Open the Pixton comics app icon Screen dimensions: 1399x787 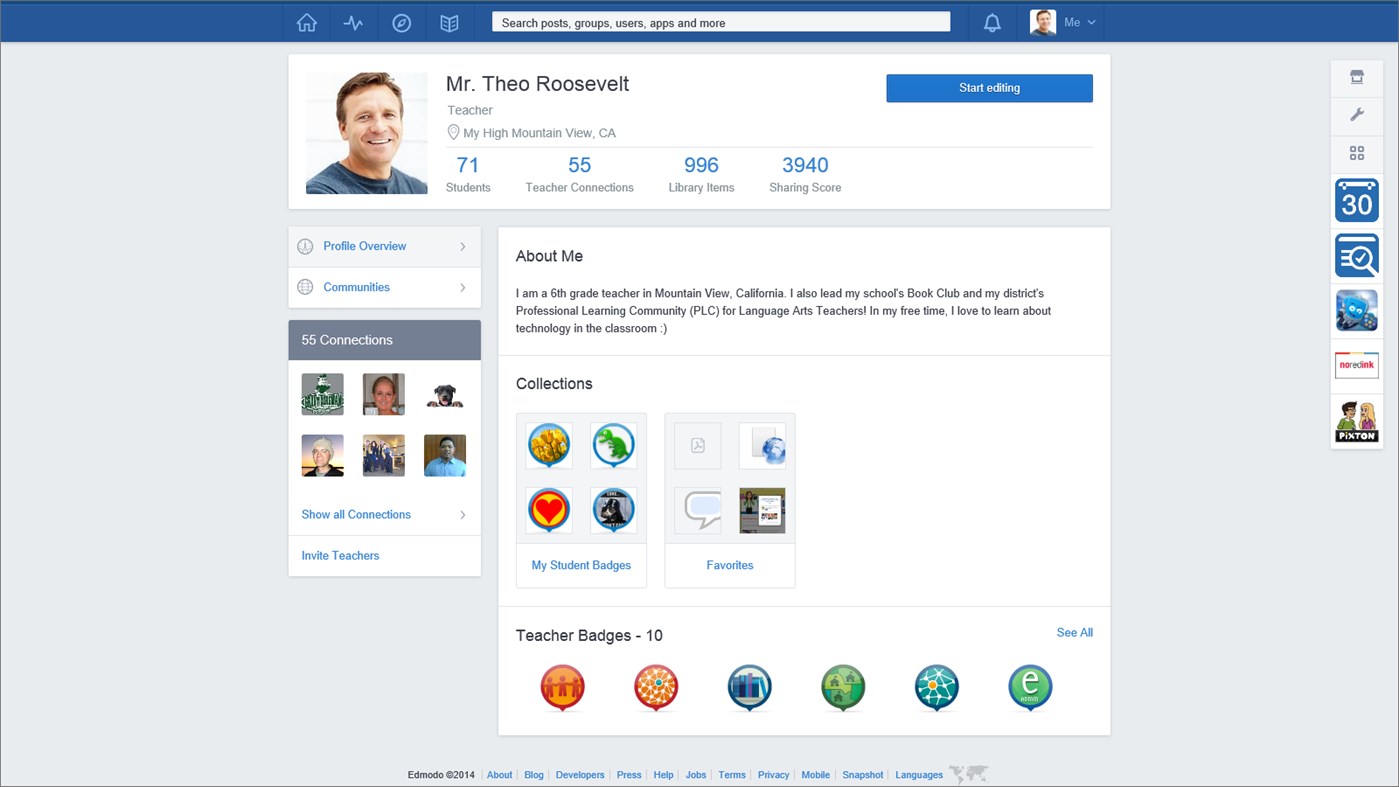click(1356, 420)
